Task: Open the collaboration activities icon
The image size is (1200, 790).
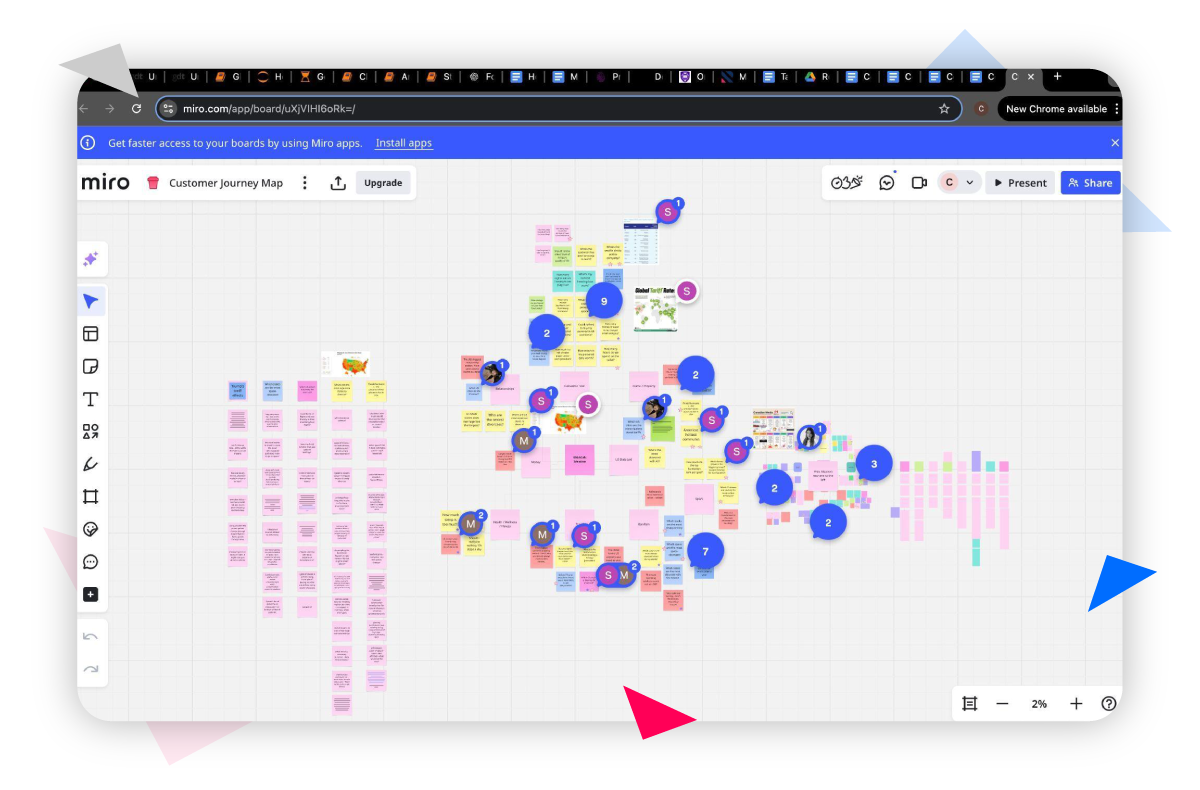Action: pyautogui.click(x=847, y=183)
